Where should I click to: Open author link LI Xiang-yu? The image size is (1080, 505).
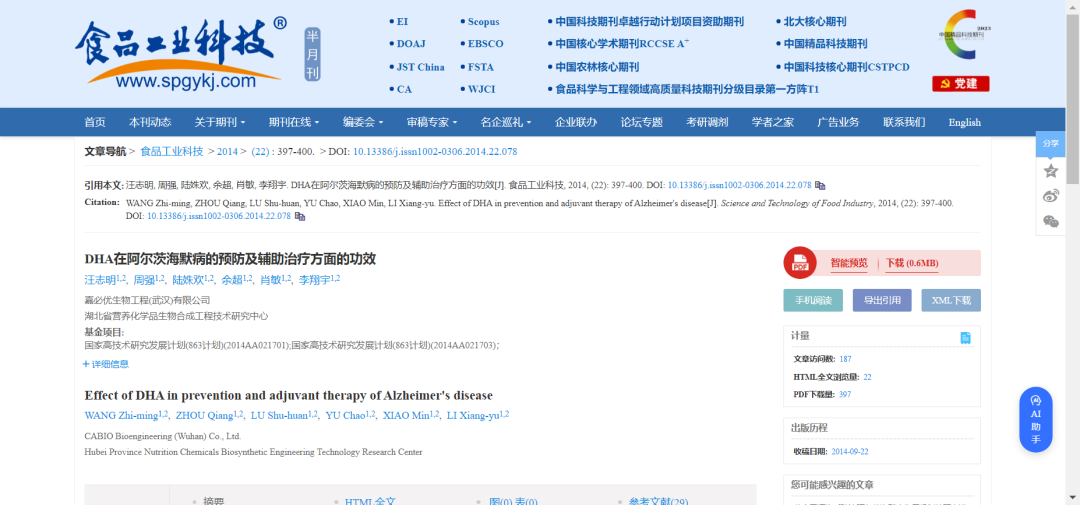point(473,415)
